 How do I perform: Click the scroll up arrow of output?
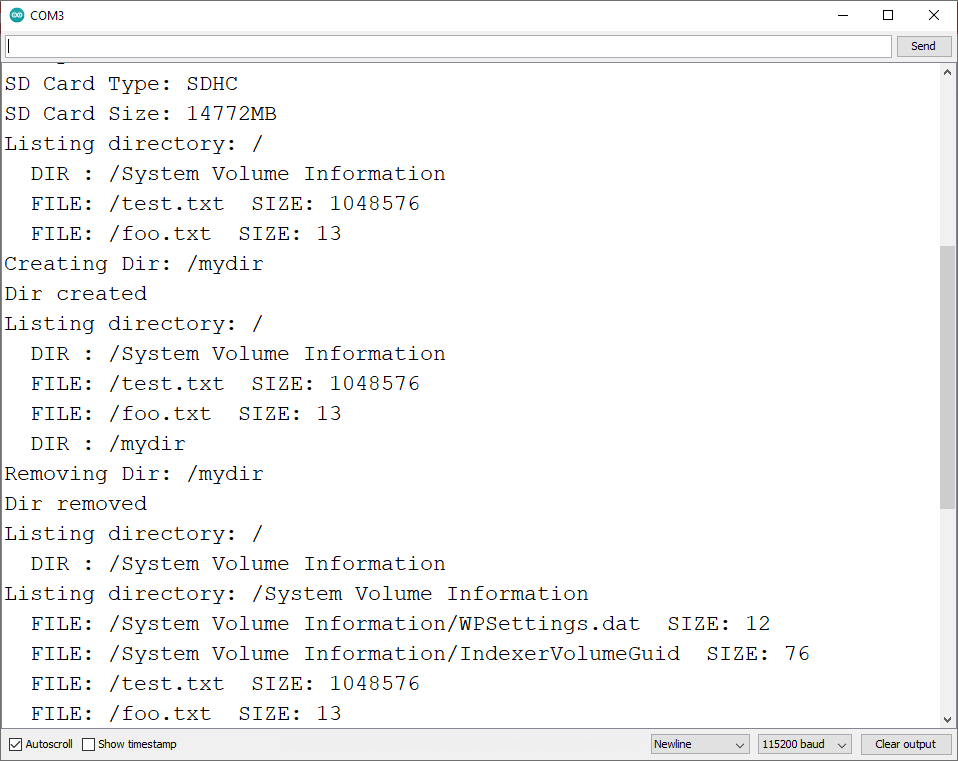pos(947,72)
